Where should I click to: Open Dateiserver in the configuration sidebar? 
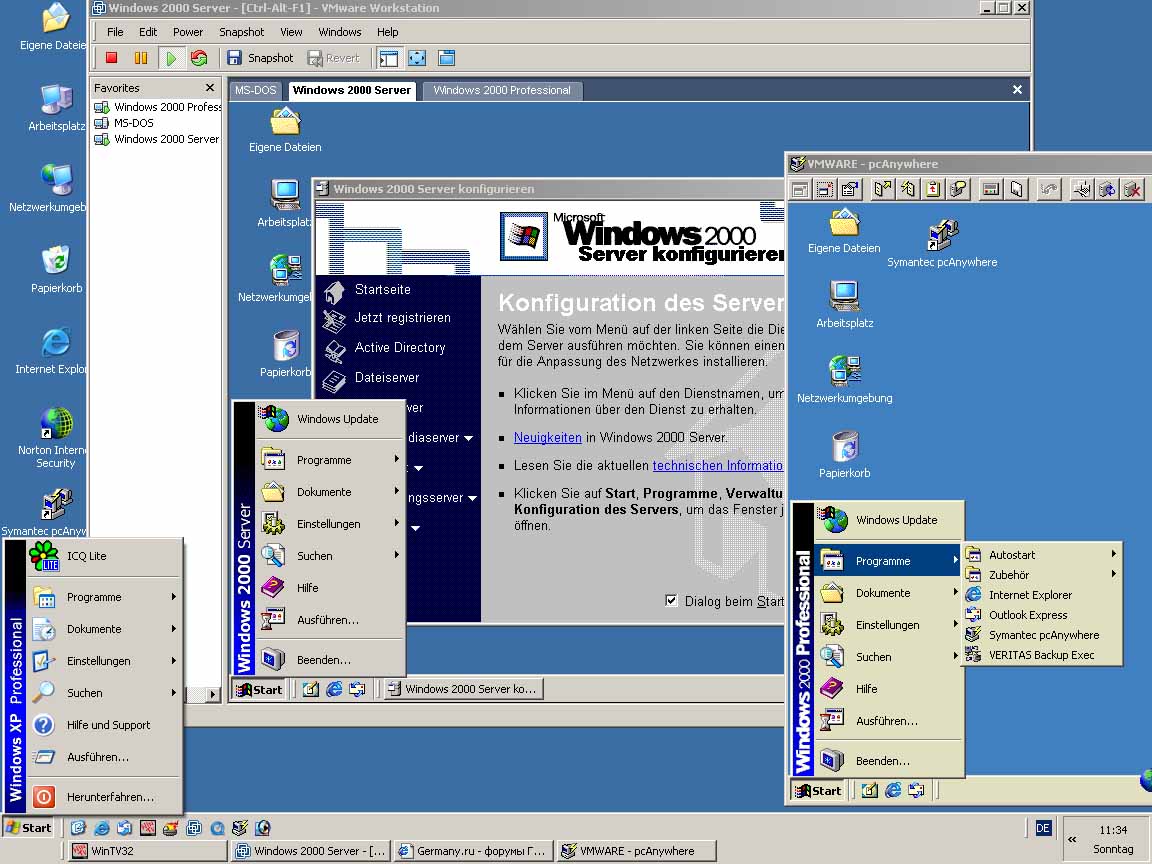(x=371, y=378)
